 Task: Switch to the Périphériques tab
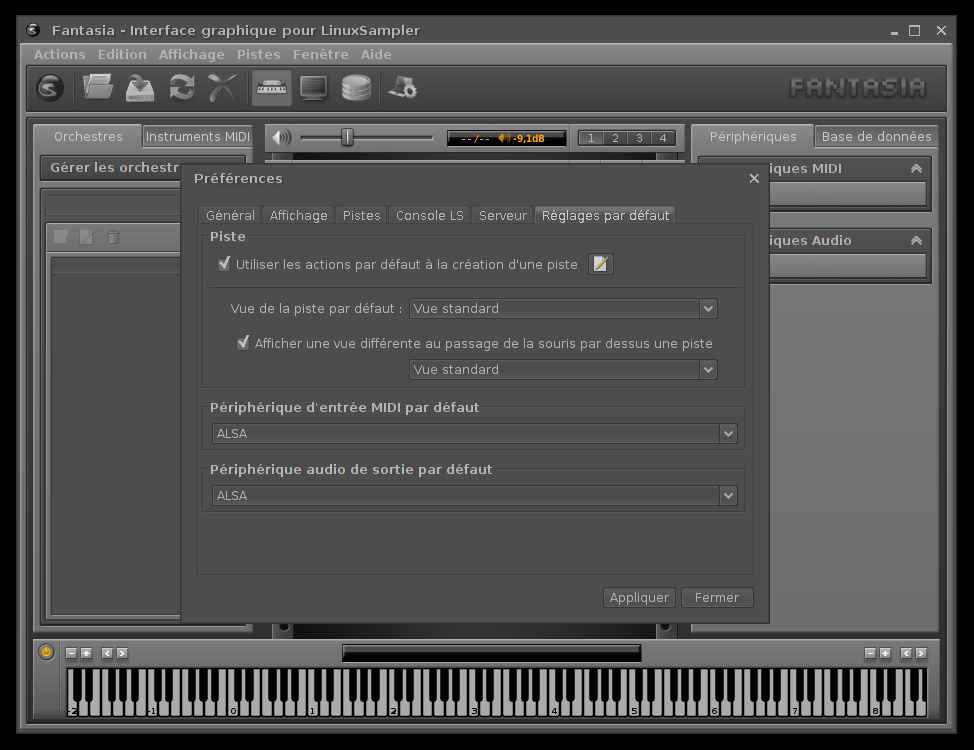point(753,136)
